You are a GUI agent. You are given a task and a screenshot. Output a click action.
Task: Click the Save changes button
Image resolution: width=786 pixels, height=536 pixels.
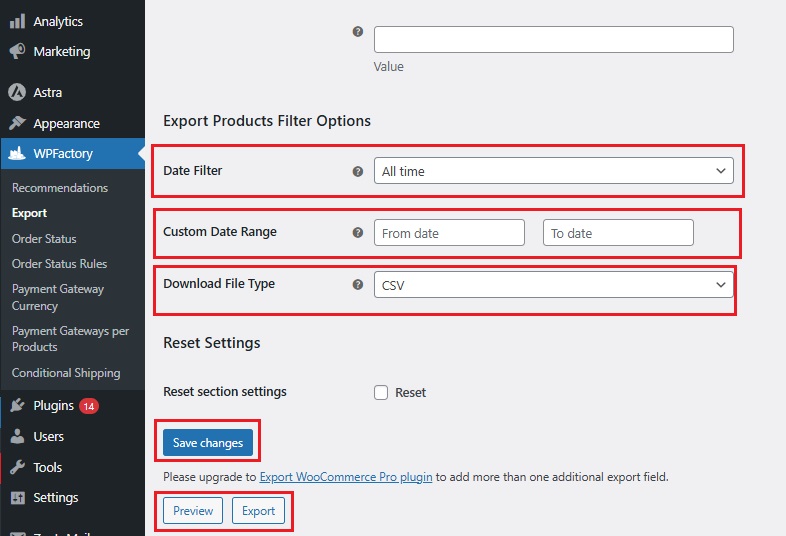click(x=208, y=442)
